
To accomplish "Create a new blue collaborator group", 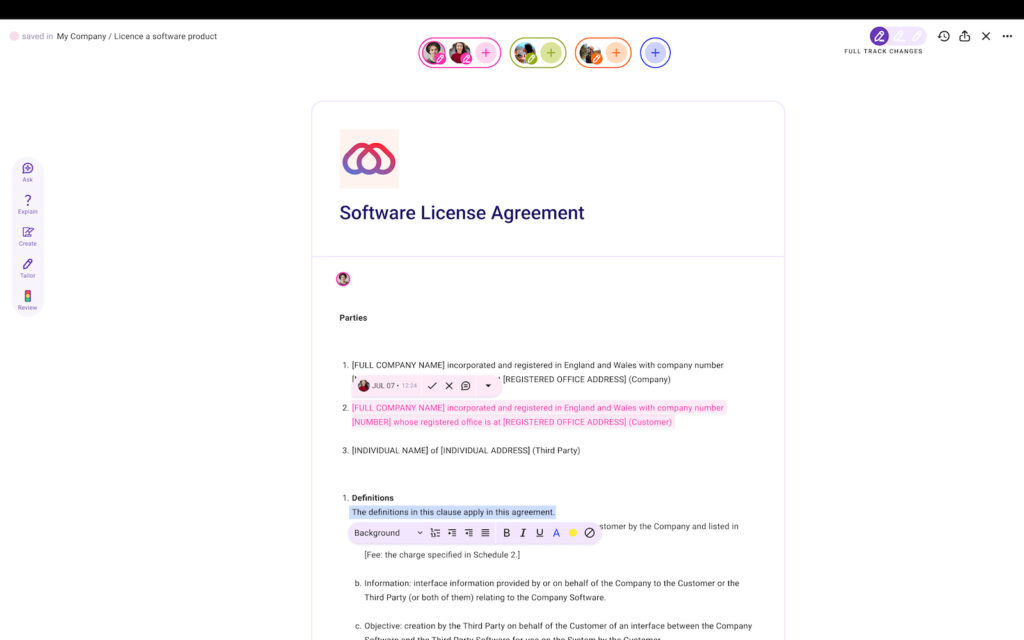I will [x=655, y=53].
